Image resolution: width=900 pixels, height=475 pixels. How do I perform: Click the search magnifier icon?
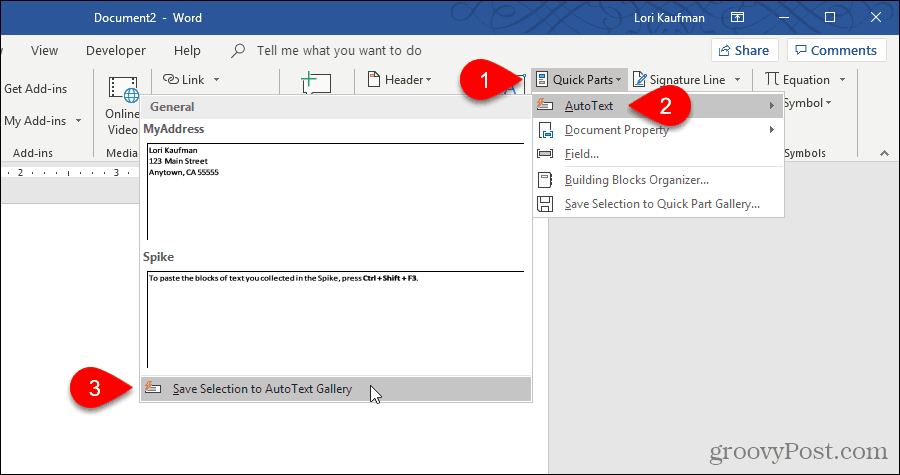pos(238,51)
